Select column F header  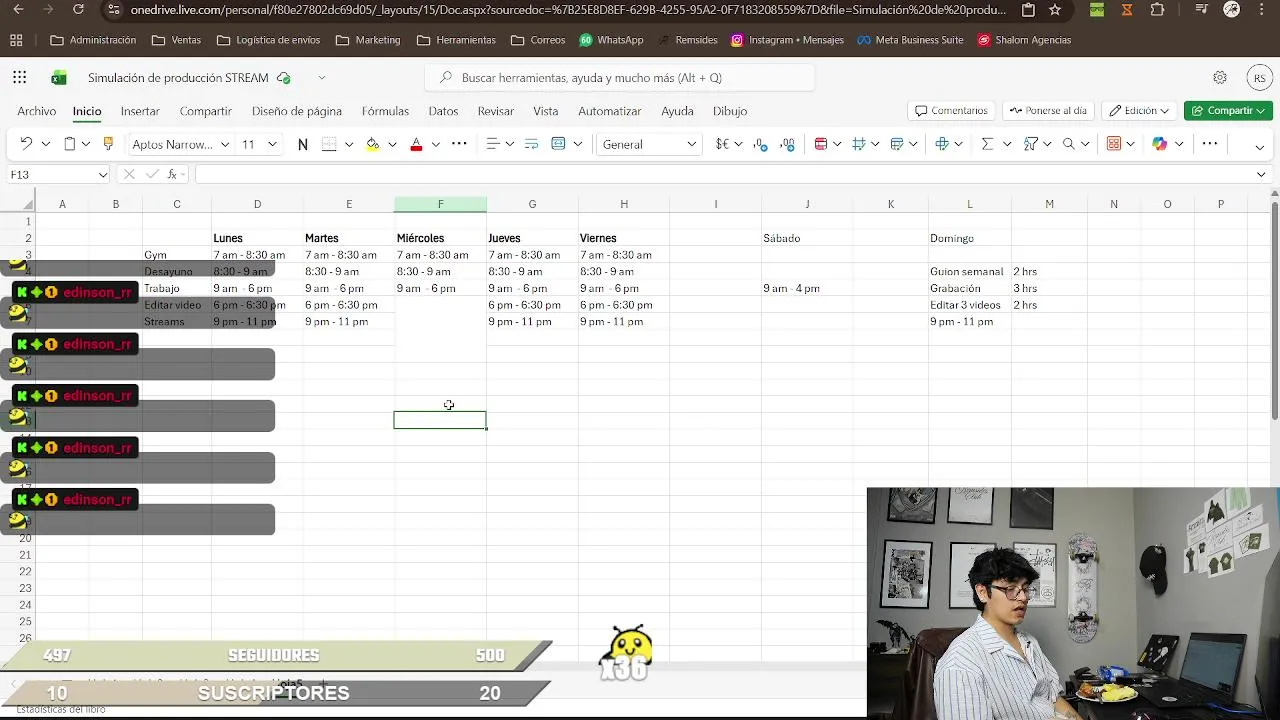(440, 204)
